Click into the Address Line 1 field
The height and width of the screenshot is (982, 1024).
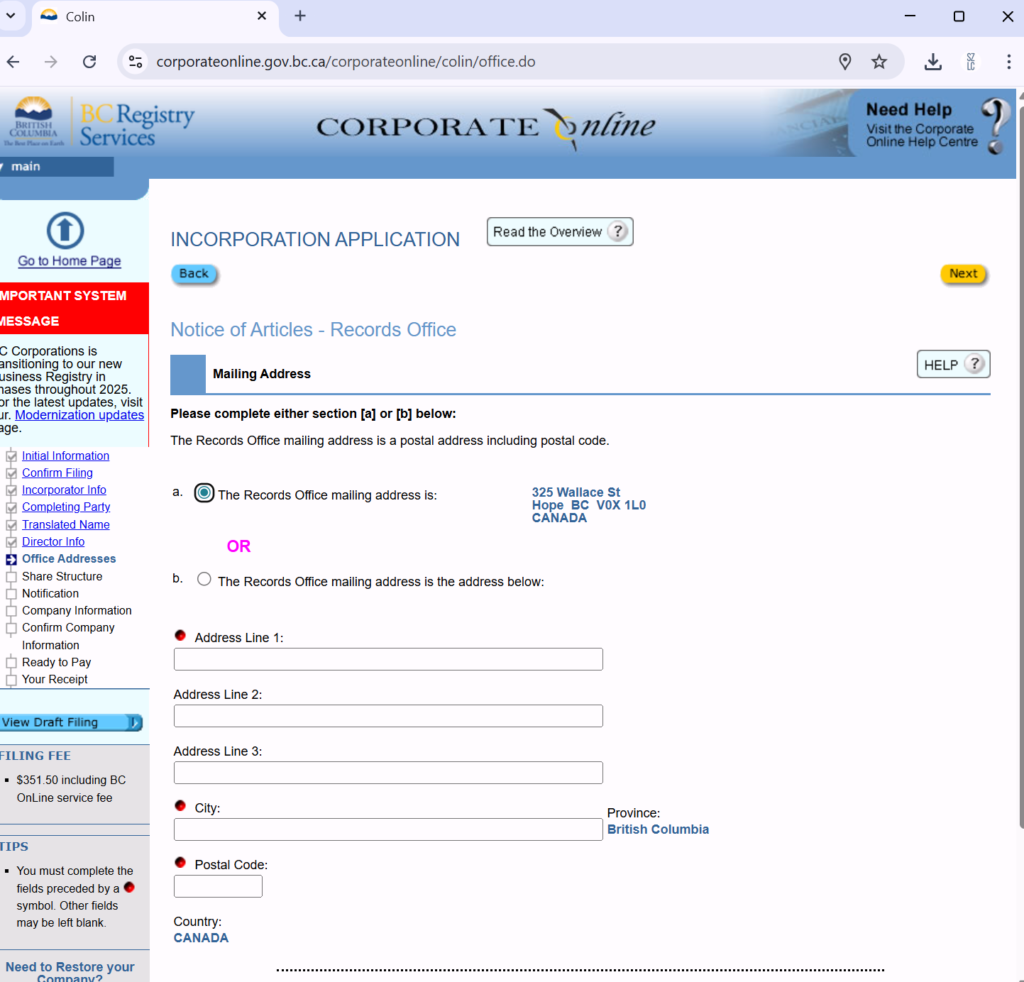tap(388, 659)
